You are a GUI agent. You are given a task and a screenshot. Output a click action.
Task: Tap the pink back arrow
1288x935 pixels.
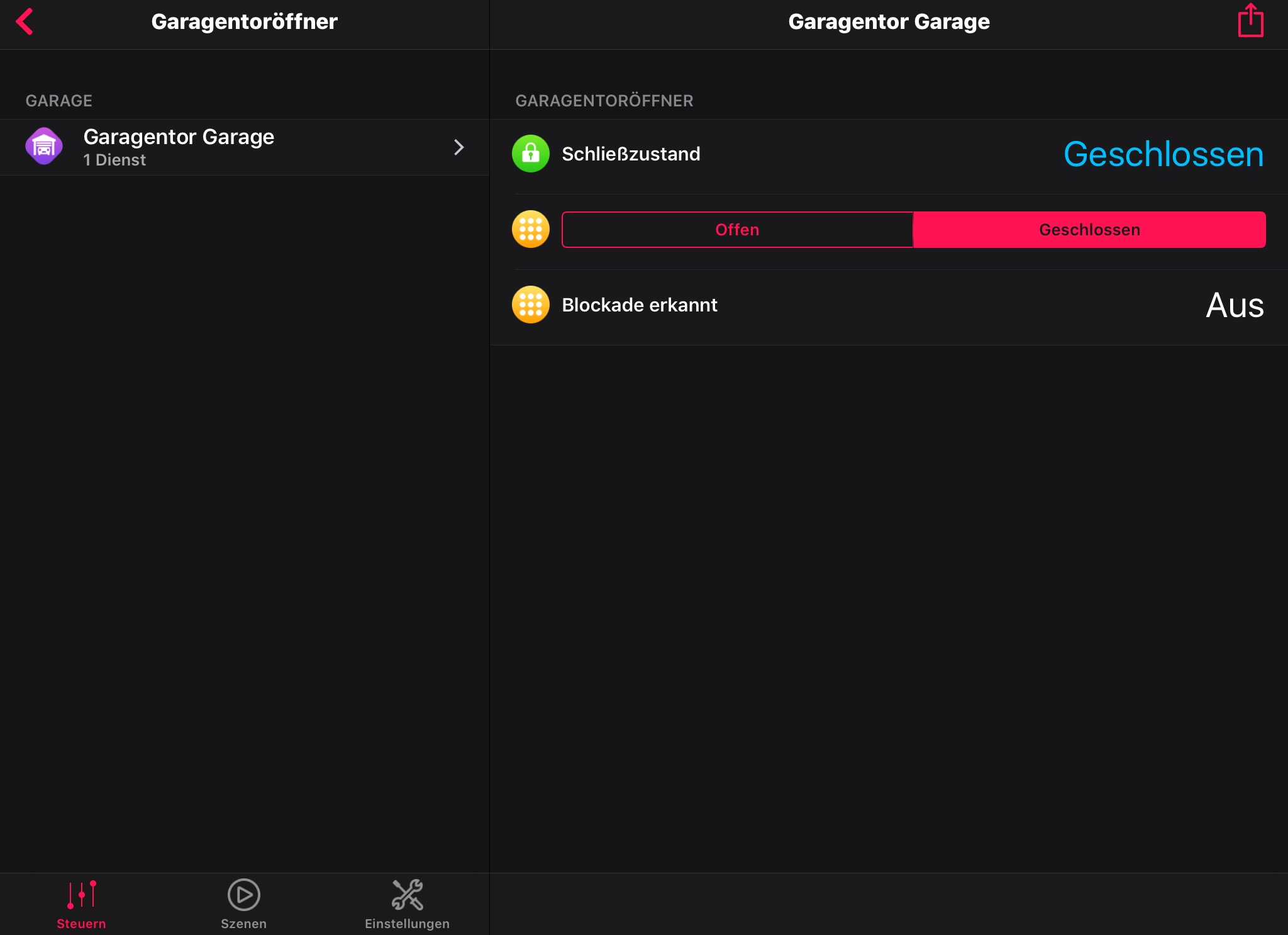[x=25, y=21]
